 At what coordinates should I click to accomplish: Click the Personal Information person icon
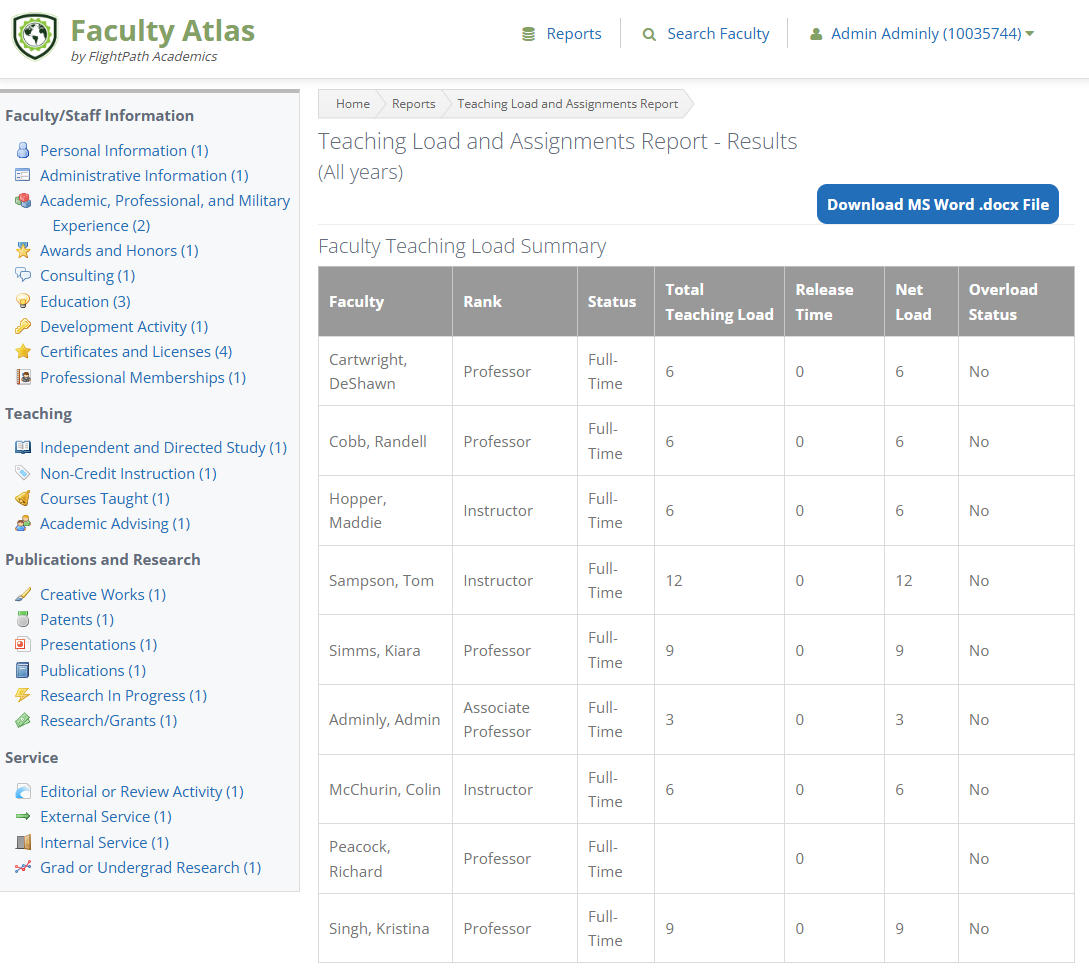tap(23, 150)
